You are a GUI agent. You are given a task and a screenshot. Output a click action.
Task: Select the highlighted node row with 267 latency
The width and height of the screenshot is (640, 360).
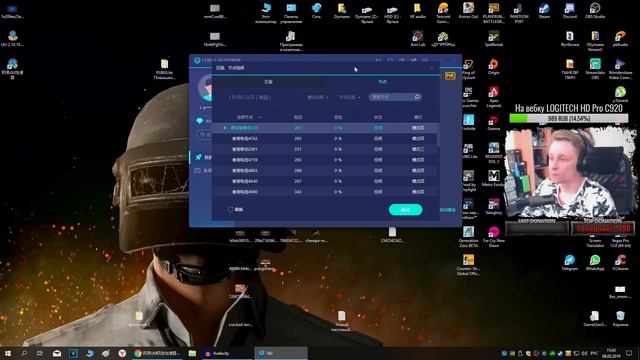pos(324,128)
